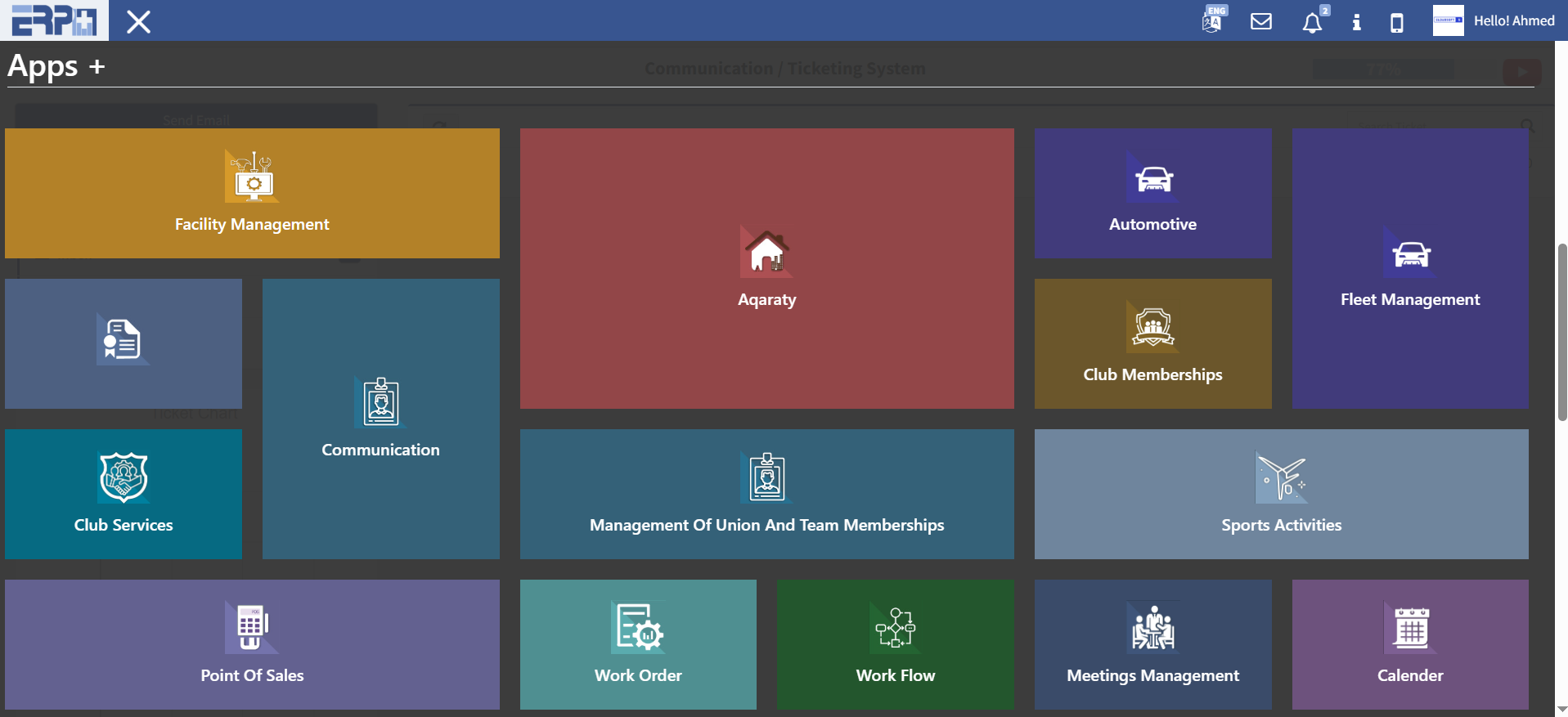Open the mail envelope icon
The height and width of the screenshot is (717, 1568).
click(x=1261, y=21)
